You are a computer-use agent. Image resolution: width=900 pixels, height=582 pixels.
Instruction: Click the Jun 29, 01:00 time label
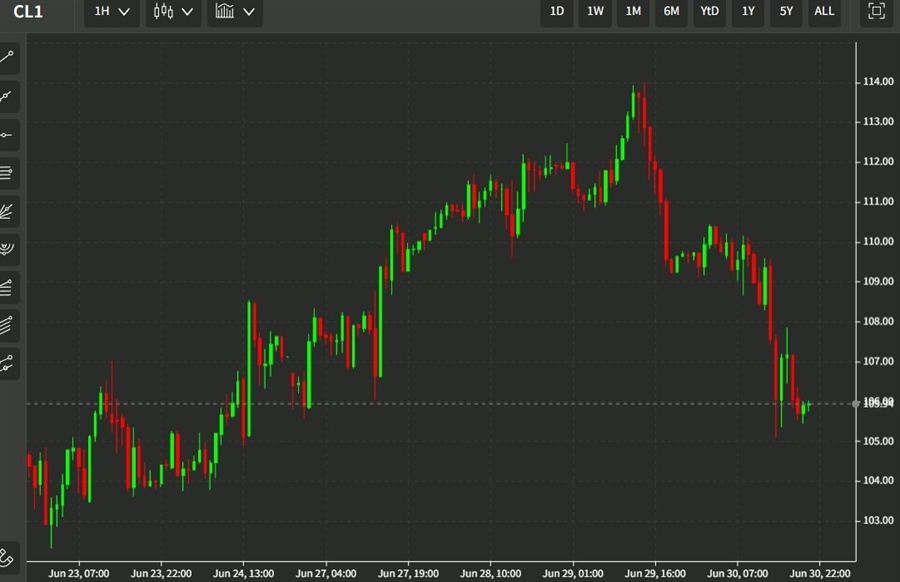pos(573,573)
